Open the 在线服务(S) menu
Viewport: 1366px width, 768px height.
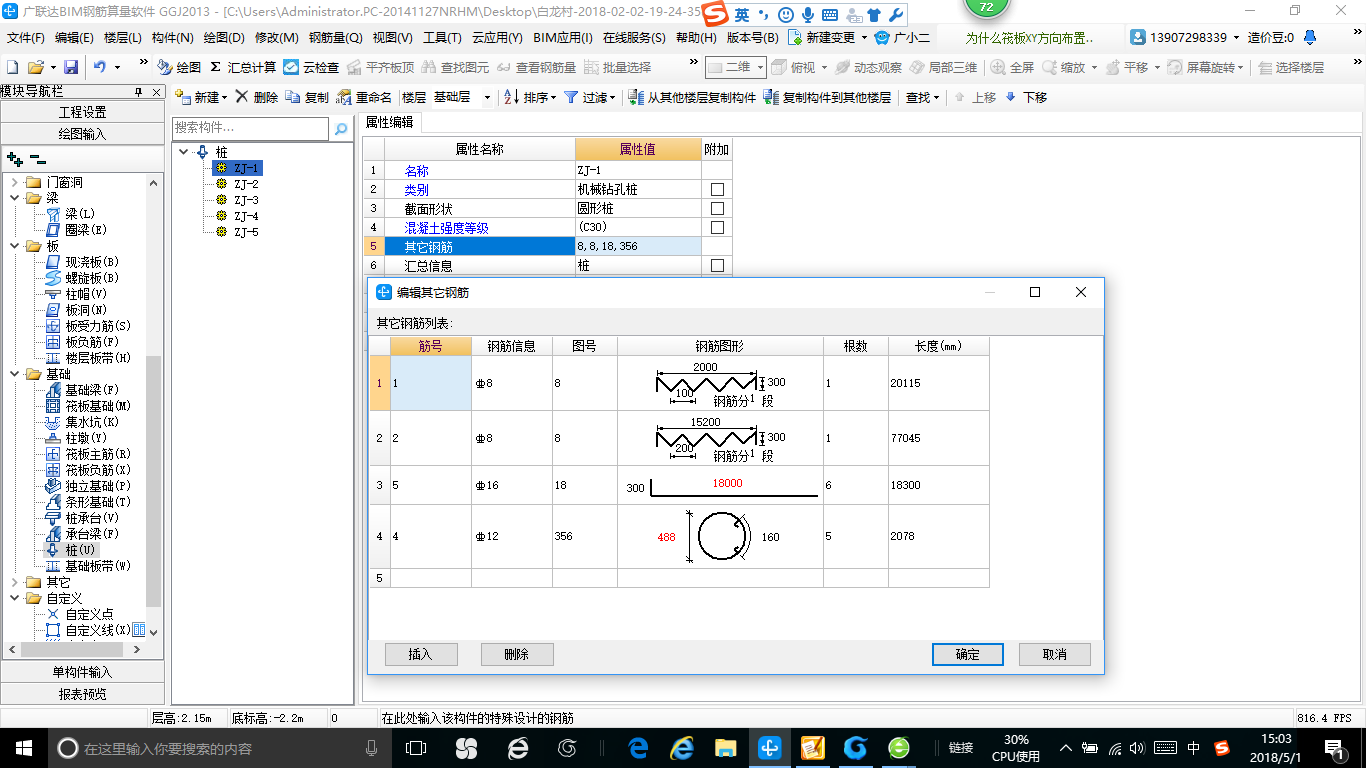tap(634, 38)
